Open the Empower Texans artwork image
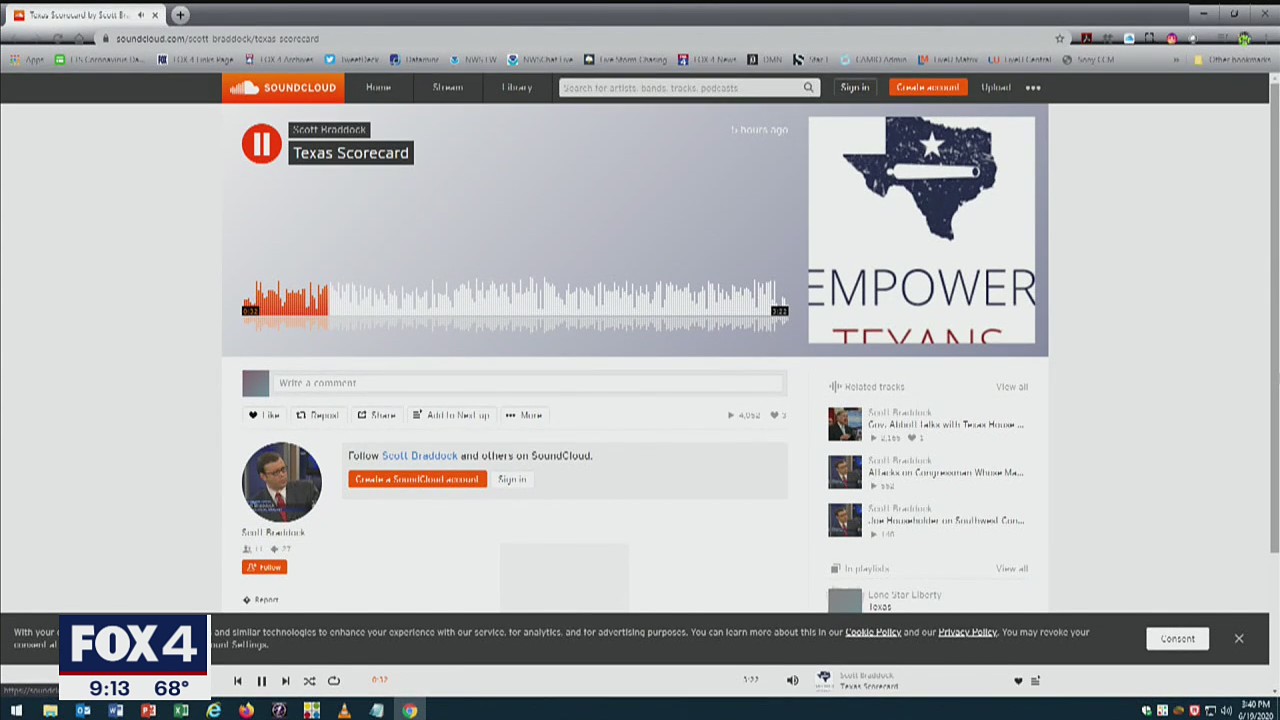Screen dimensions: 1280x720 [x=921, y=230]
